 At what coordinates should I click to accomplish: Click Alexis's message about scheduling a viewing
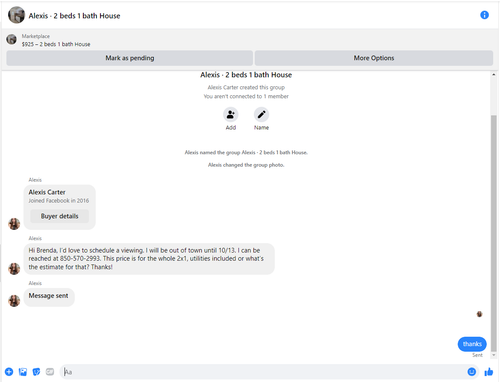149,259
